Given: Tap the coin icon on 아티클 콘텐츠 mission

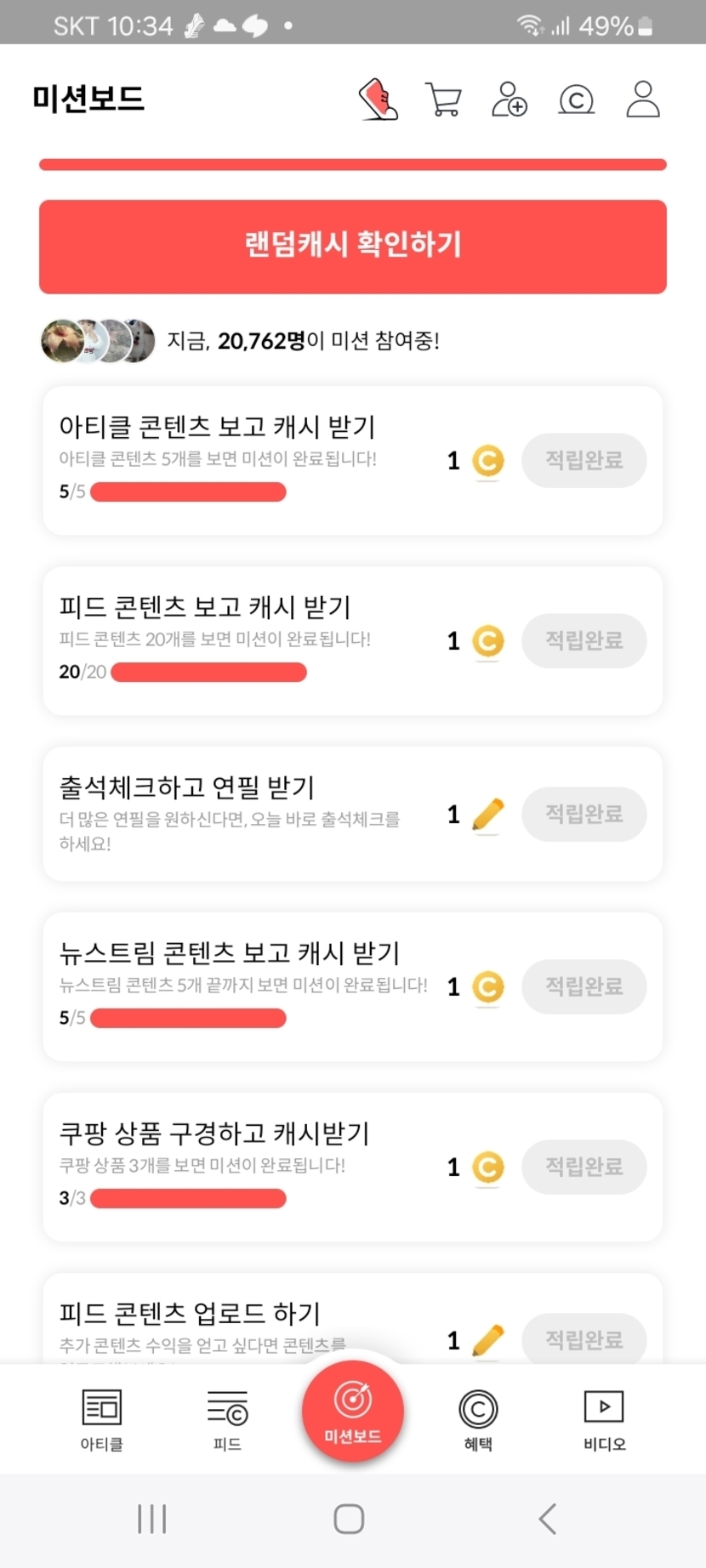Looking at the screenshot, I should [487, 461].
